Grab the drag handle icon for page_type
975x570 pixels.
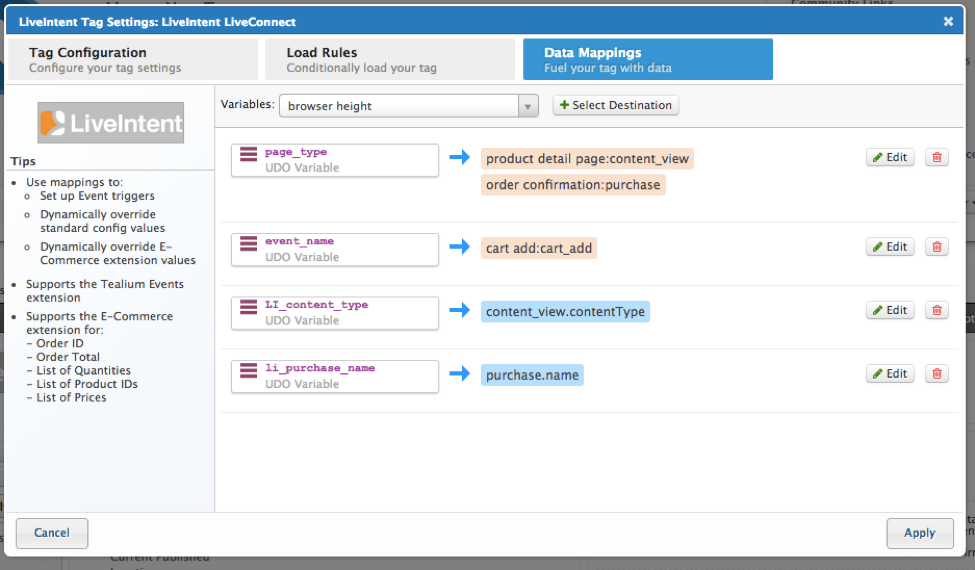[249, 159]
